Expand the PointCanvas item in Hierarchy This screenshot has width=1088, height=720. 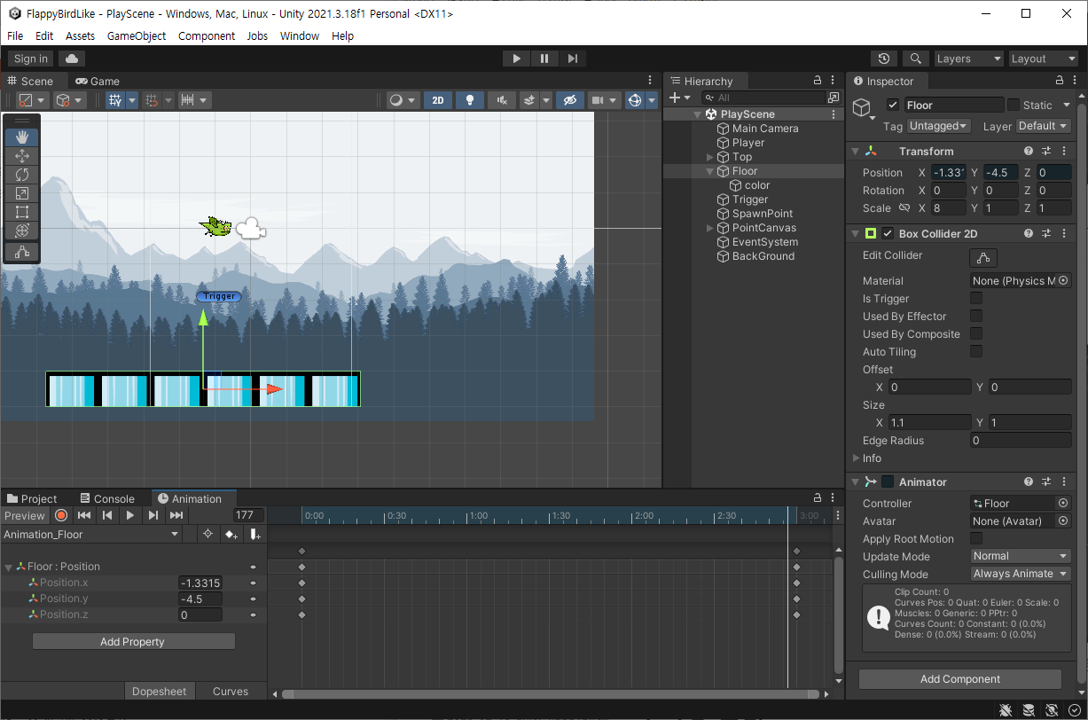point(710,228)
